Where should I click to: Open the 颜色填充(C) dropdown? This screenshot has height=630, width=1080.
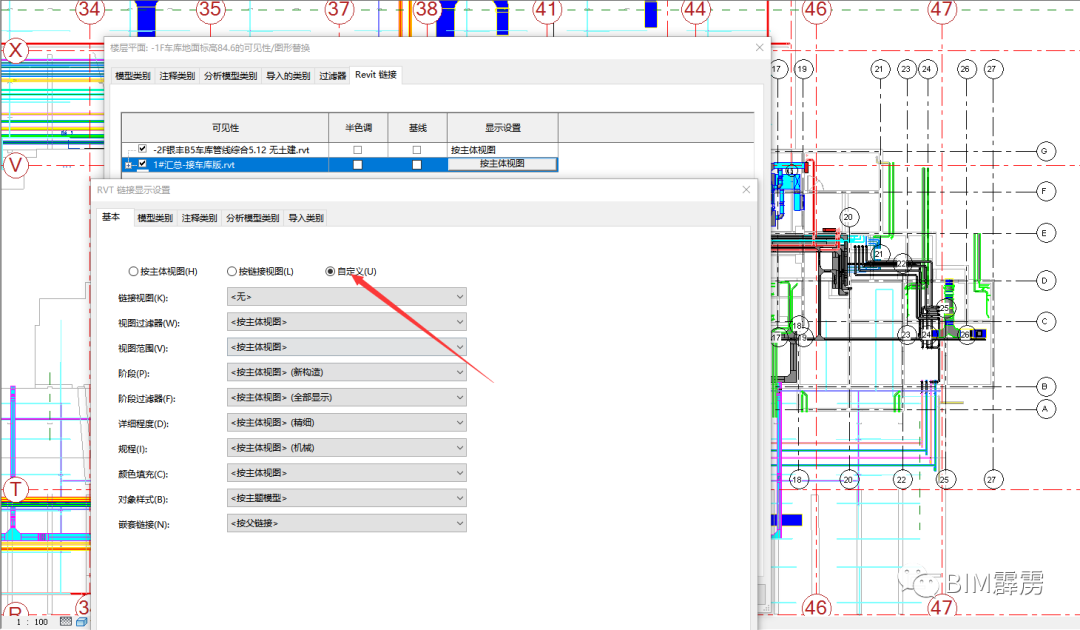346,473
